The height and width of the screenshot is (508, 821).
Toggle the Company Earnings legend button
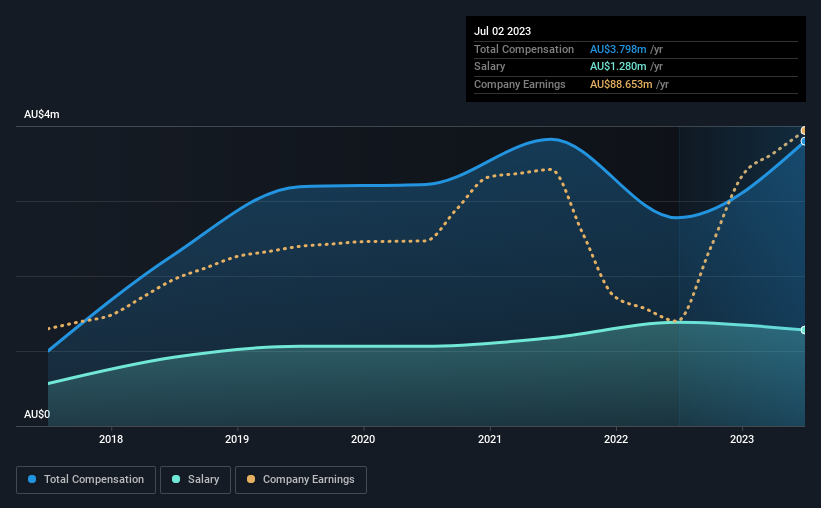301,480
